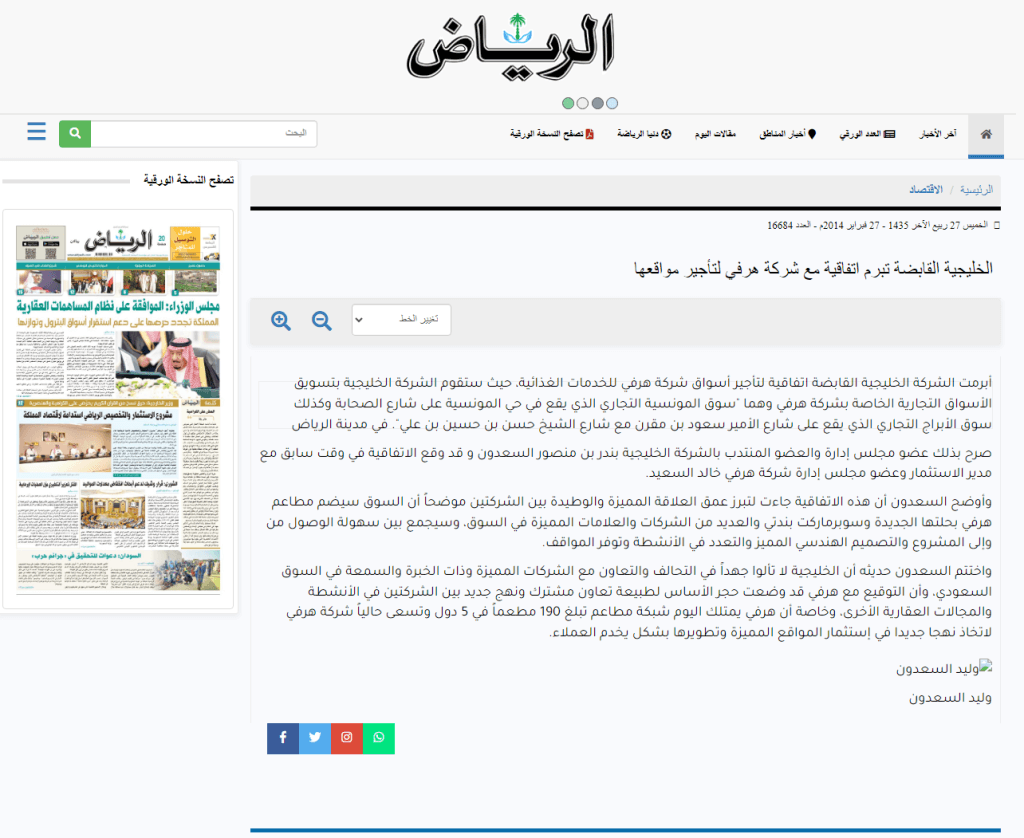The height and width of the screenshot is (838, 1024).
Task: Open آخر الأخبار menu item
Action: pos(938,134)
